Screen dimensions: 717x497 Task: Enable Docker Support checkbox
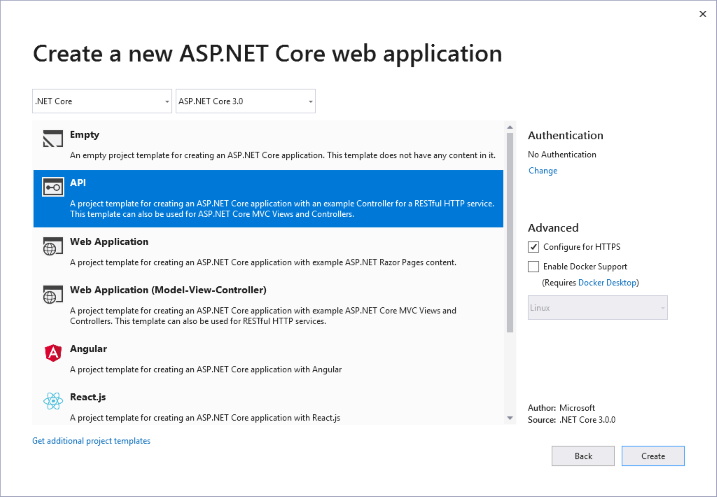(534, 267)
